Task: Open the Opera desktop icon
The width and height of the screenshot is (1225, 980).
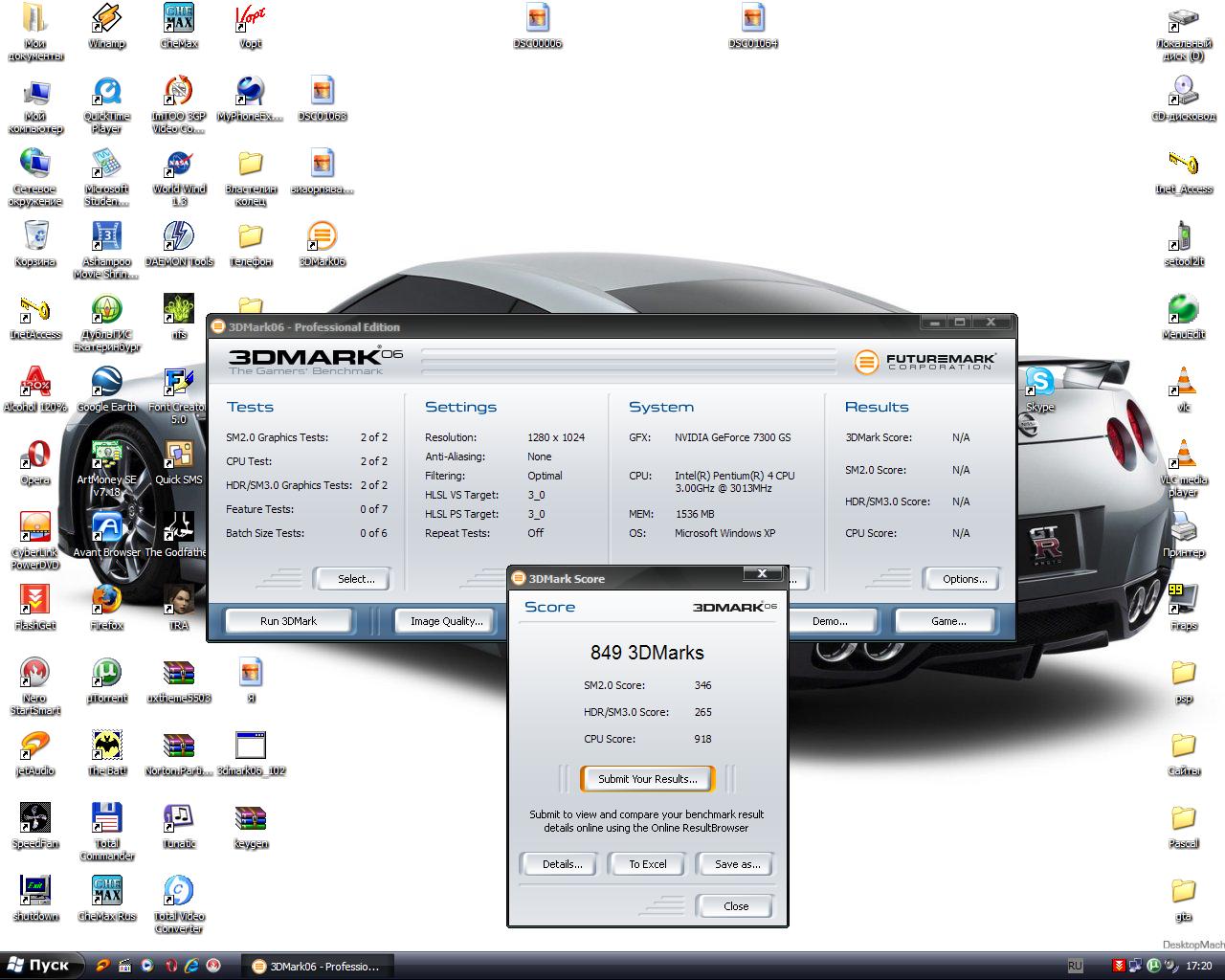Action: click(35, 461)
